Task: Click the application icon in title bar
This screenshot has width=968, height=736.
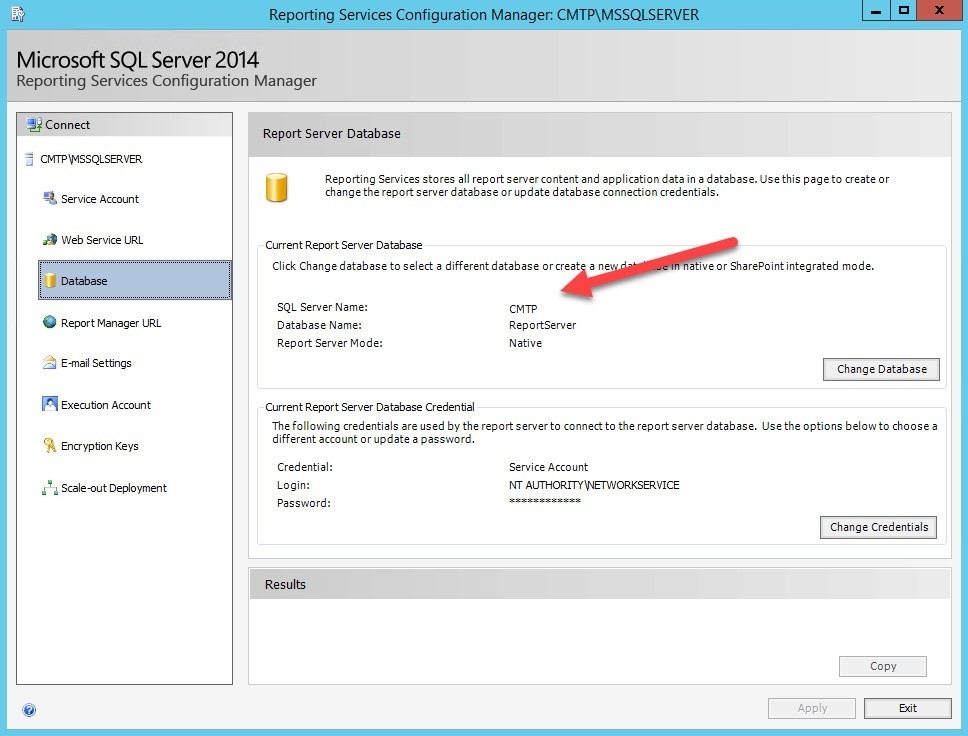Action: (x=17, y=14)
